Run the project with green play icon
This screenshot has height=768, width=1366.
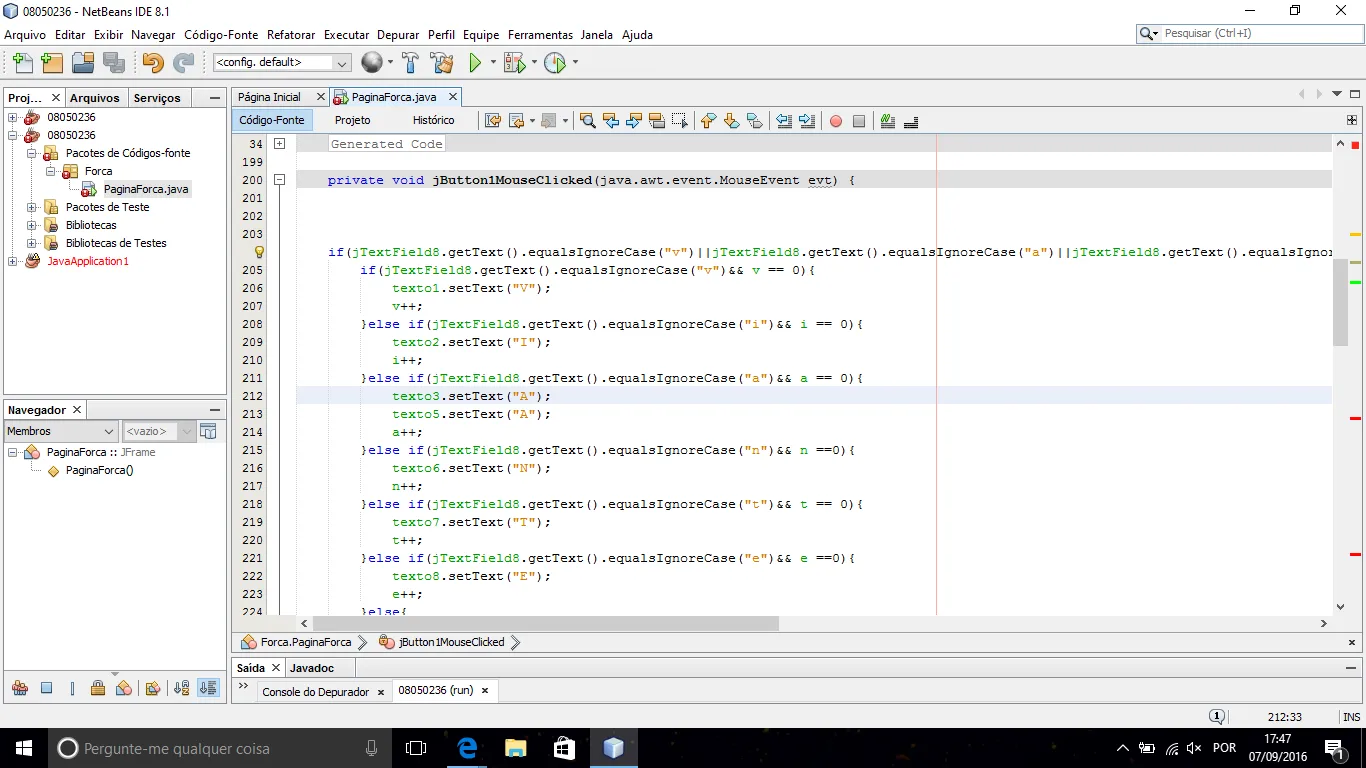click(x=475, y=63)
